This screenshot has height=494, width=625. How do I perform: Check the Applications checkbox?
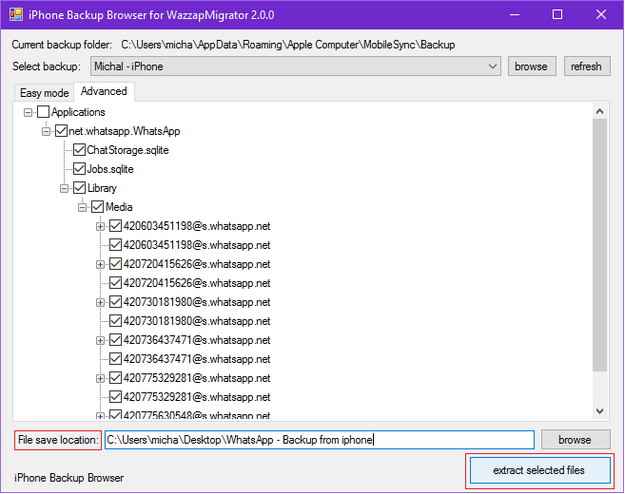(43, 112)
